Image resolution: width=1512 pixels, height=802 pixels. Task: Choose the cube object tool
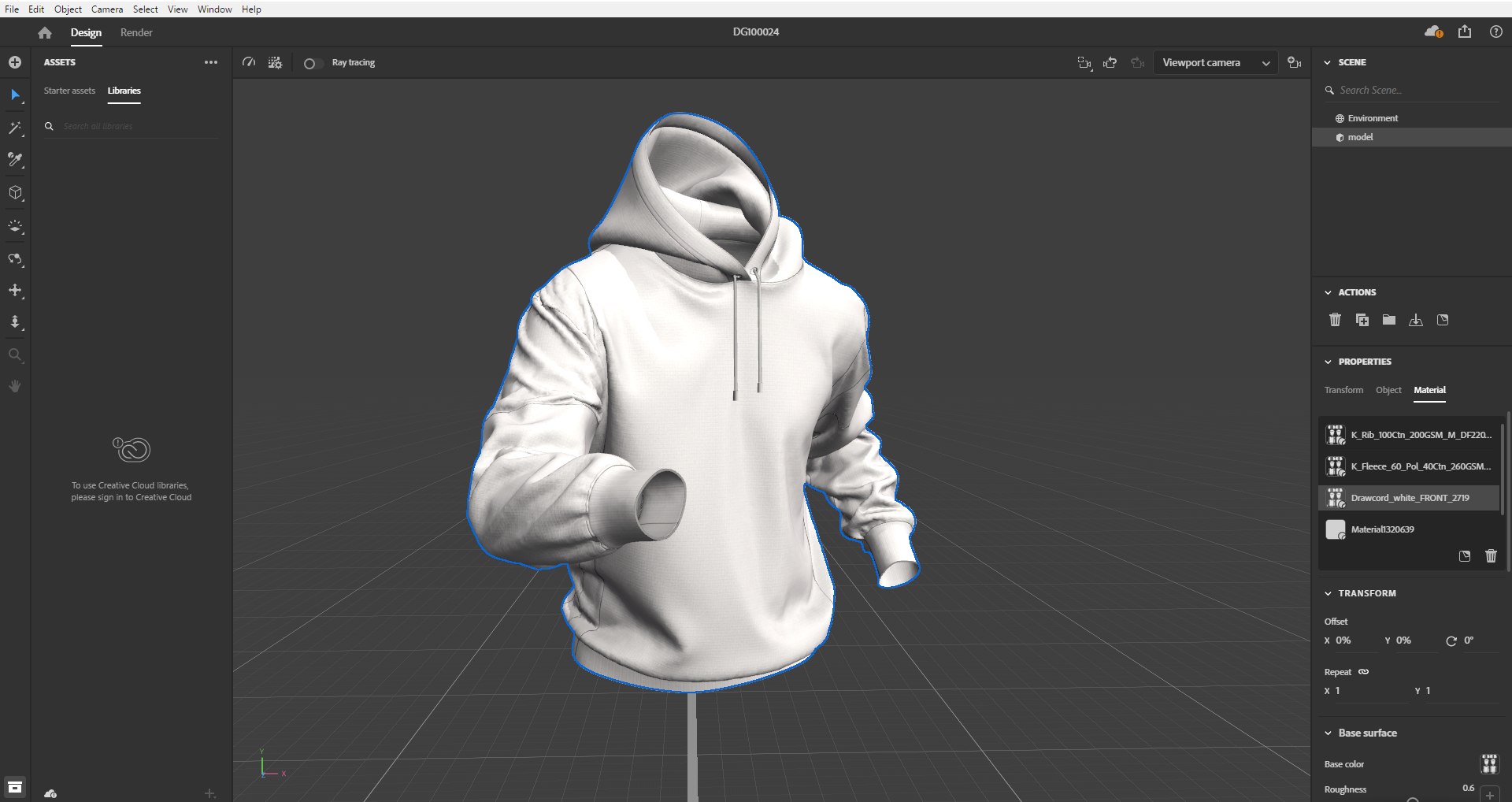[15, 193]
